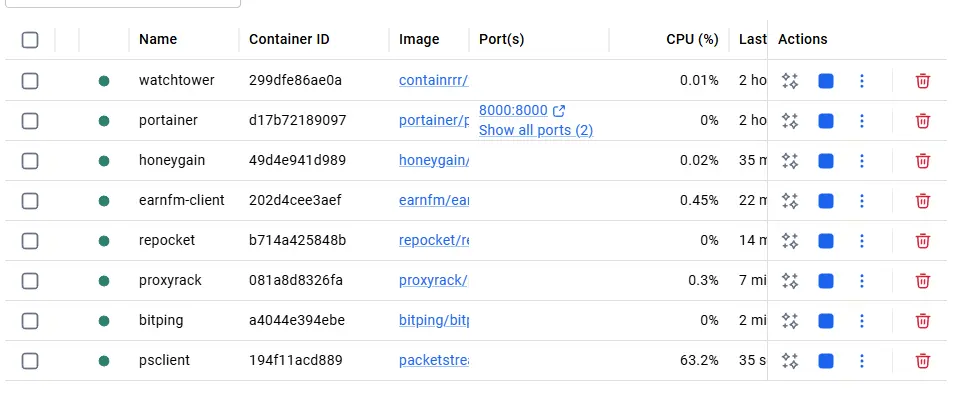Select the portainer row checkbox

[x=30, y=121]
